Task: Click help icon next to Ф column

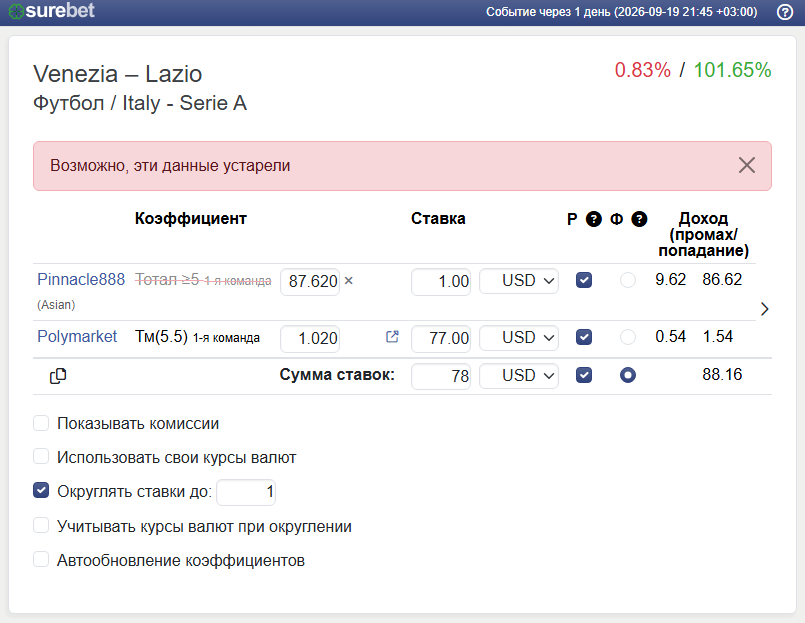Action: pos(639,219)
